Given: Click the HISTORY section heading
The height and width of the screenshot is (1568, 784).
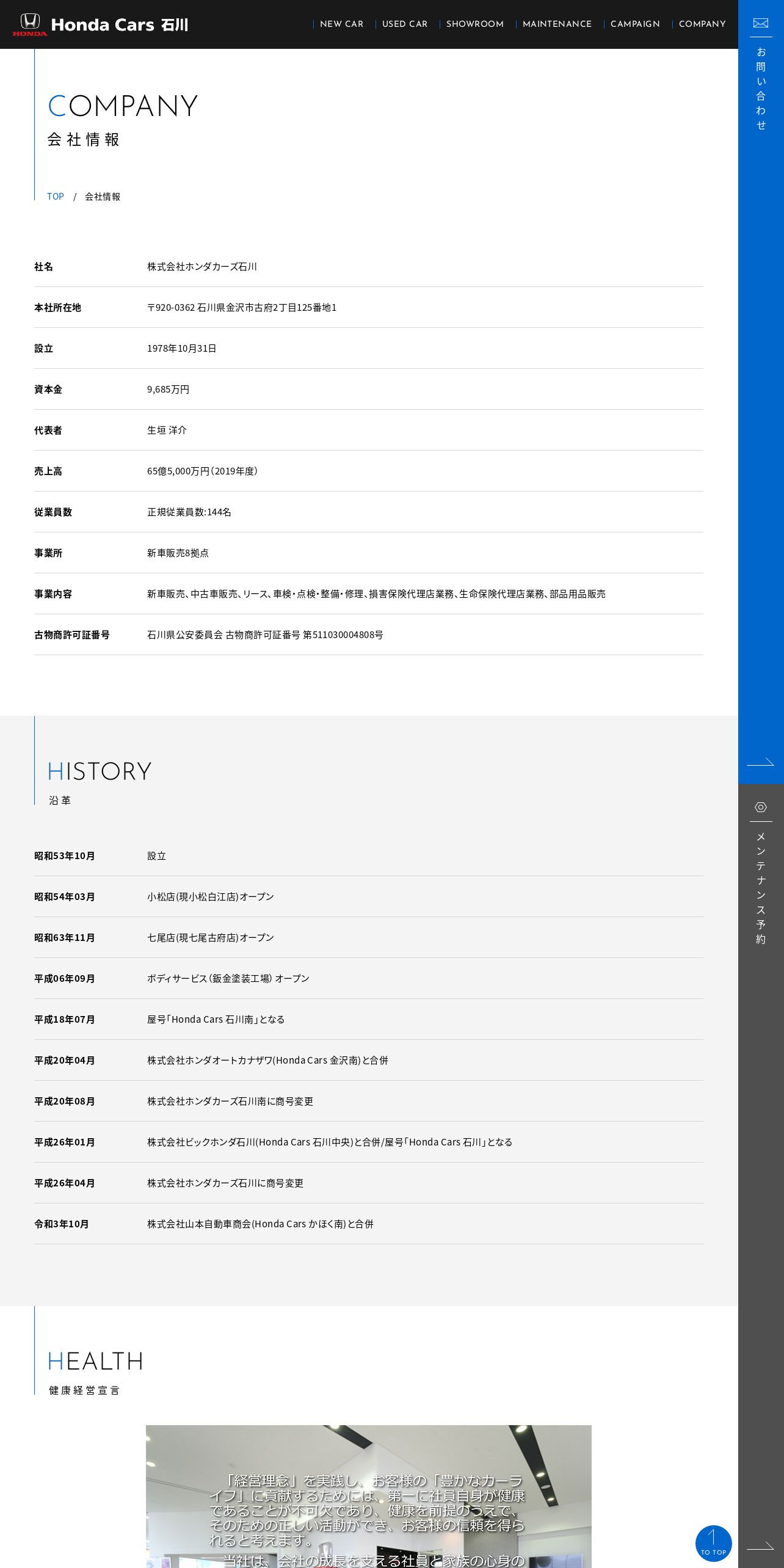Looking at the screenshot, I should tap(100, 771).
